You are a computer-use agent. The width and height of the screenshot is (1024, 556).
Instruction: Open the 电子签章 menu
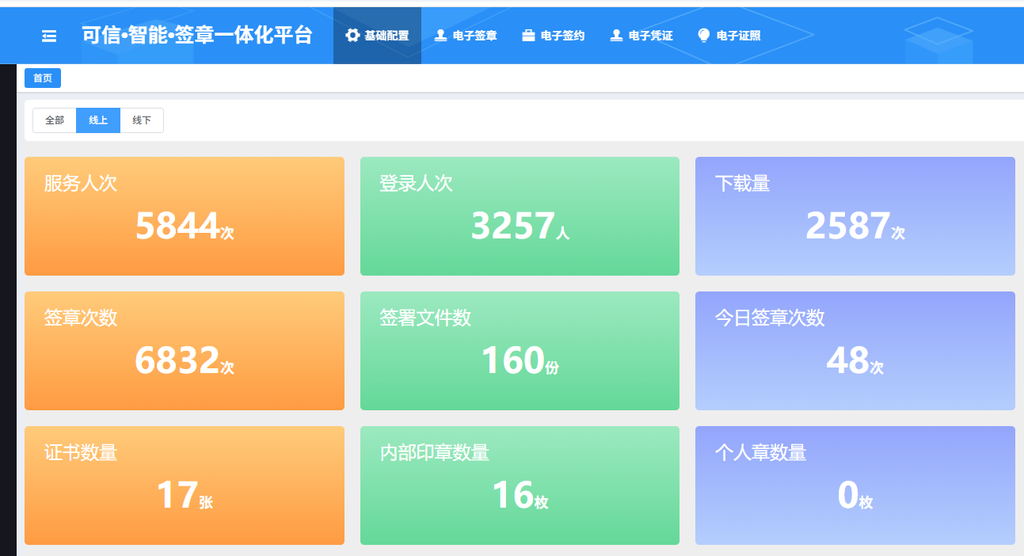pyautogui.click(x=466, y=35)
